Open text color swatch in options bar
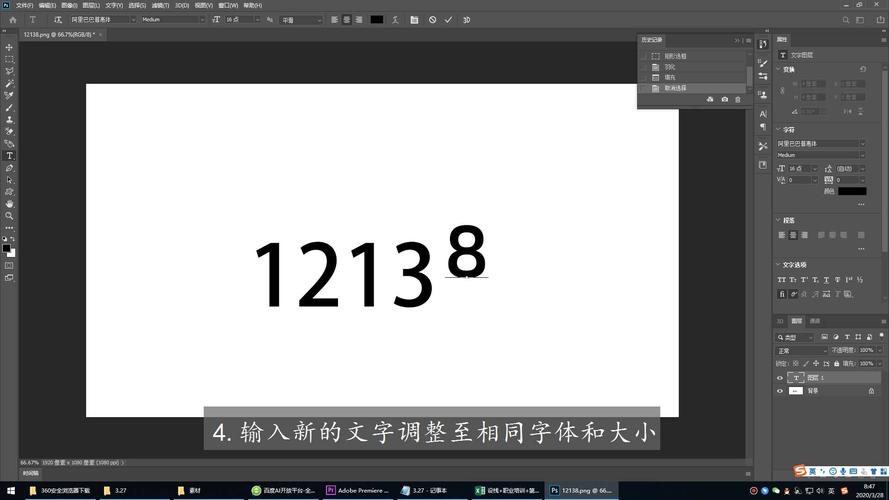Image resolution: width=889 pixels, height=500 pixels. coord(377,20)
